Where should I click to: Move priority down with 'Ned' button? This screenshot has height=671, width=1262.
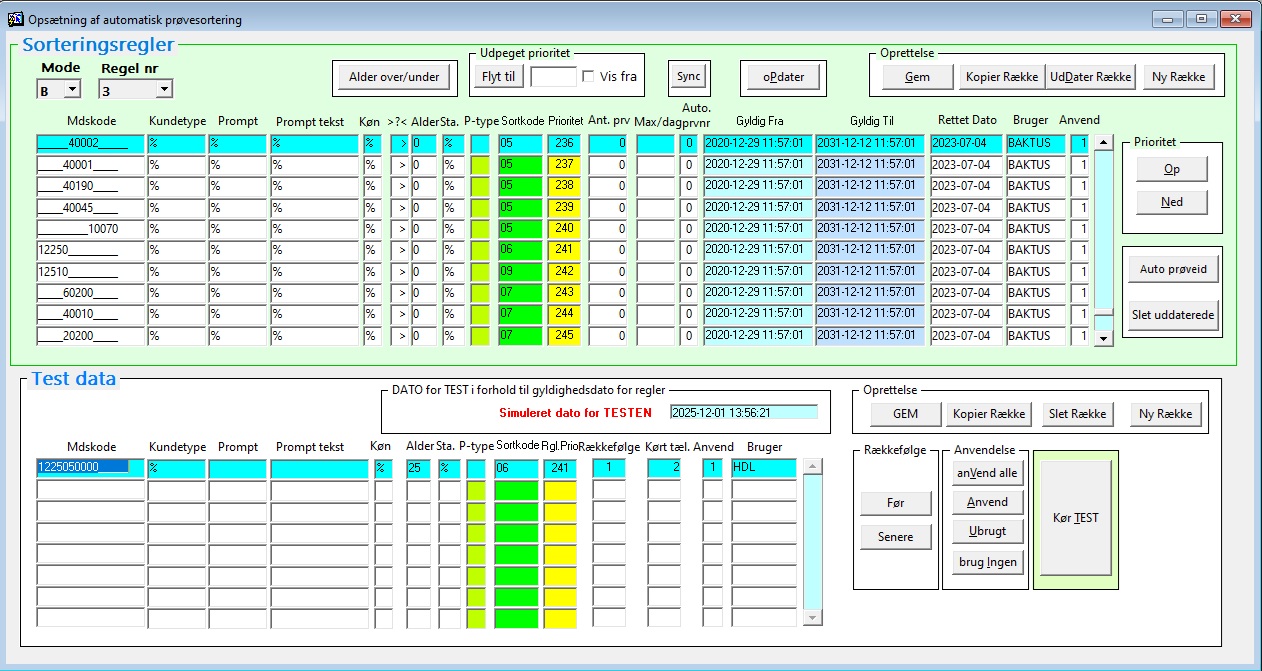1171,202
